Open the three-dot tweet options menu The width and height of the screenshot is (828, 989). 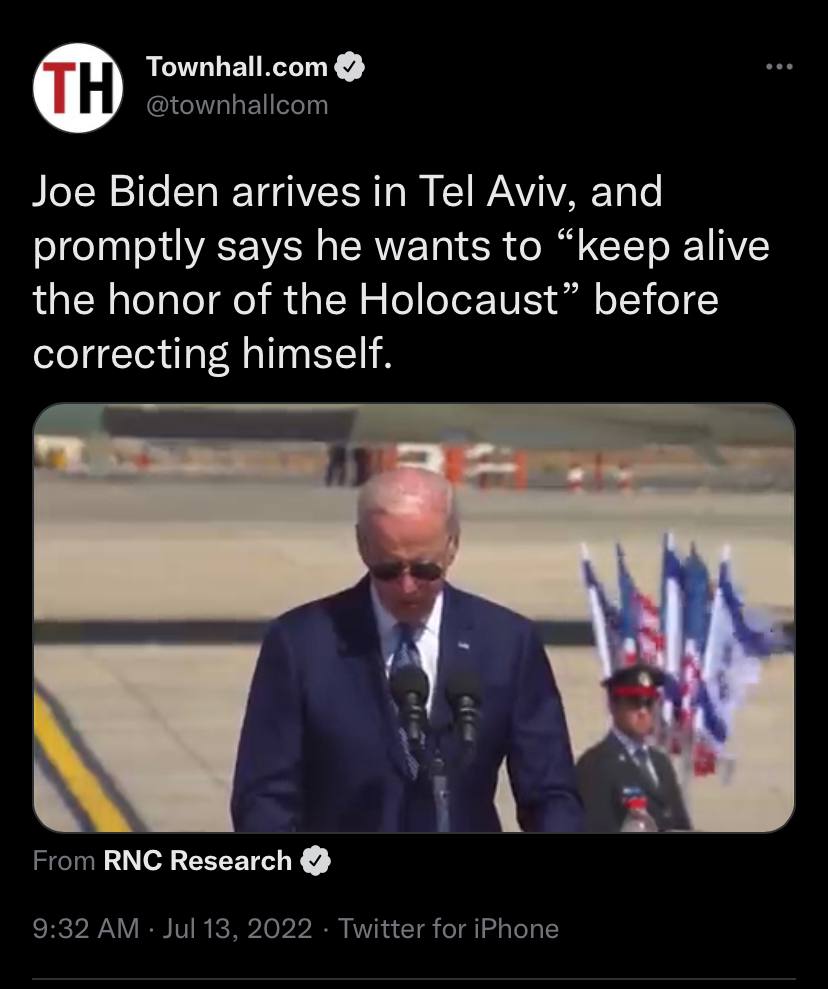[779, 66]
